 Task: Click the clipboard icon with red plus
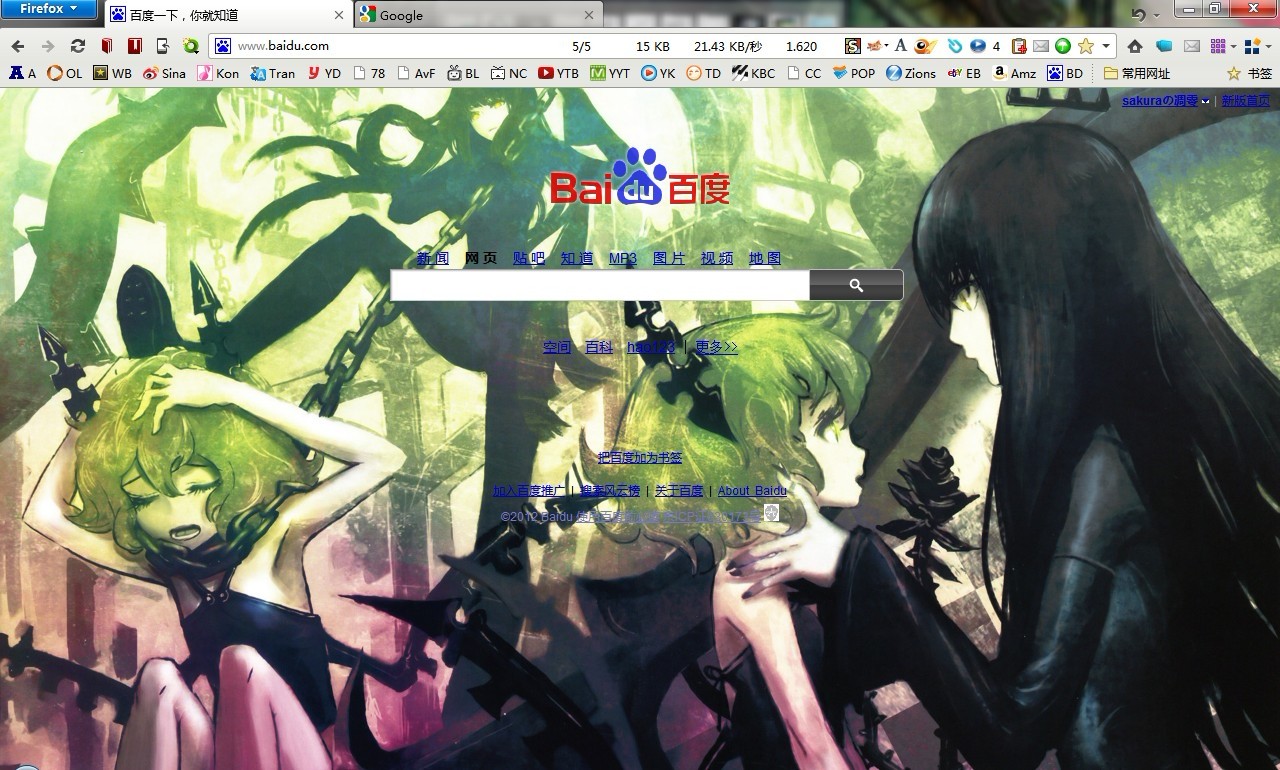[1019, 46]
